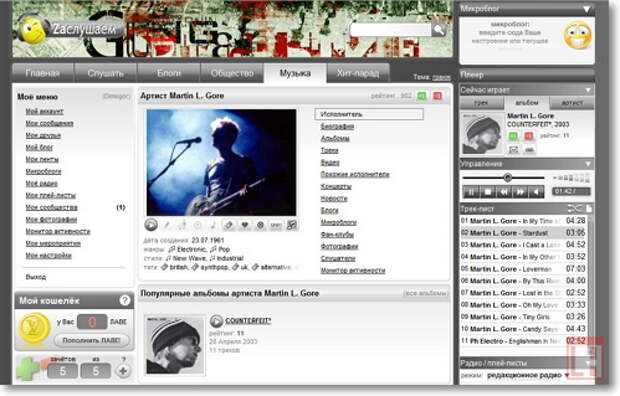
Task: Open Похожие исполнители link
Action: tap(355, 174)
